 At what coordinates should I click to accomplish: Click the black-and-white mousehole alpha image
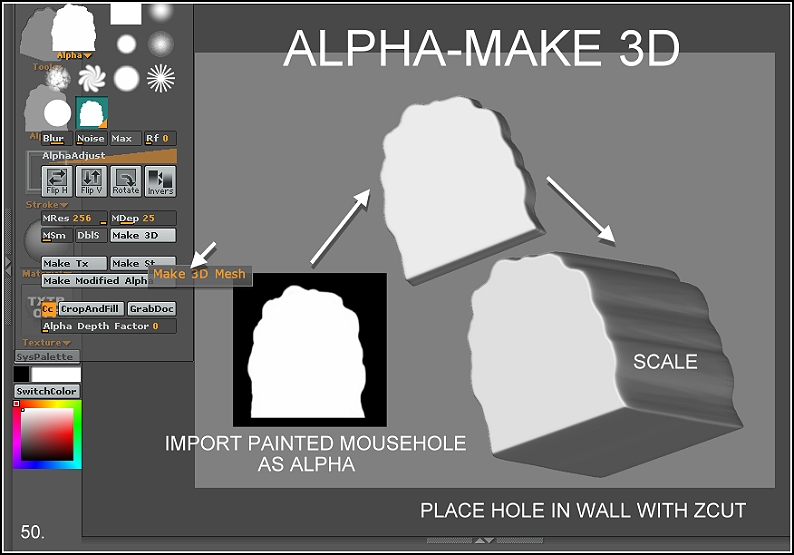310,349
